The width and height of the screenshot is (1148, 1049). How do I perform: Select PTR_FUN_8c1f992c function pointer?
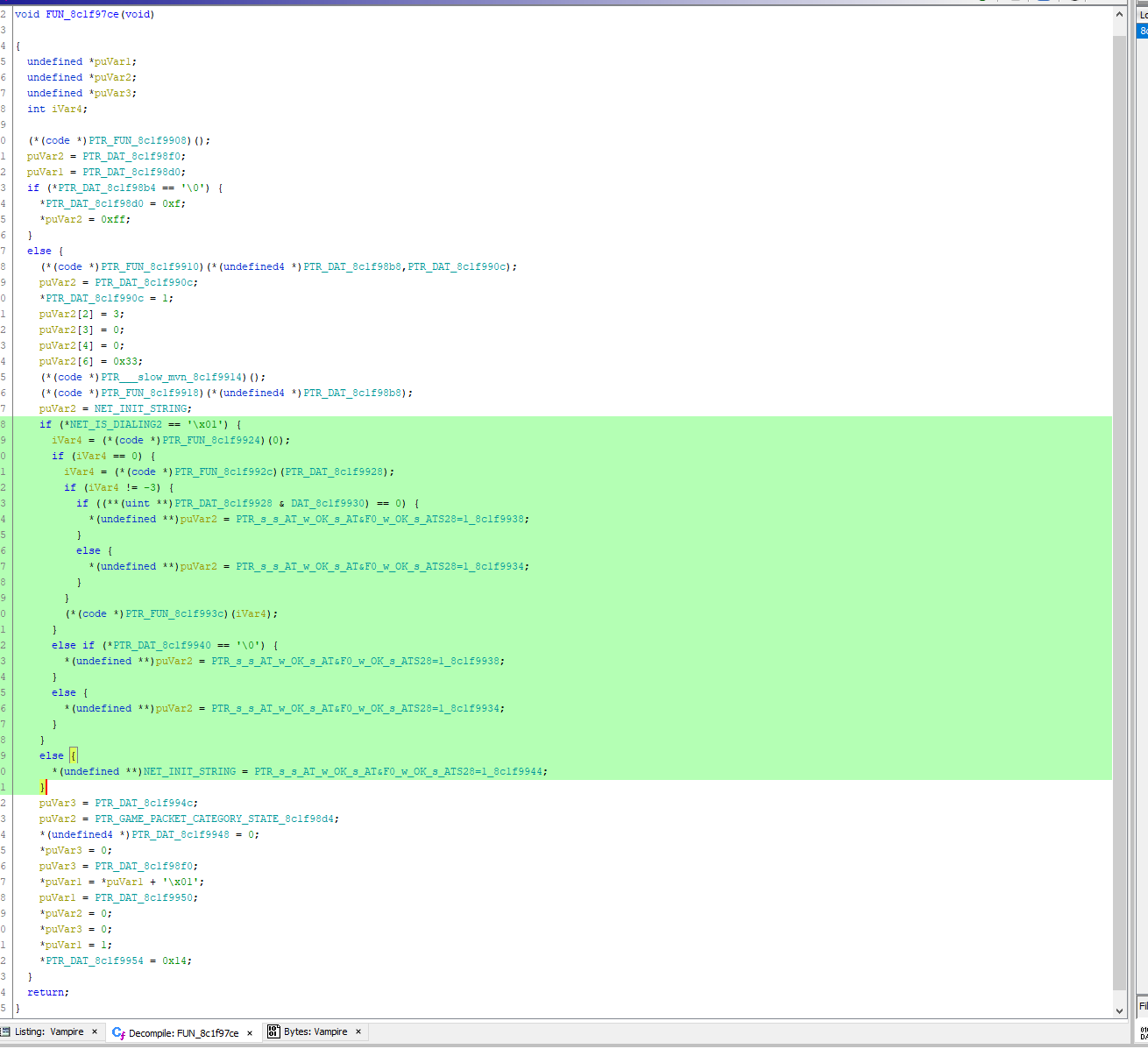223,471
